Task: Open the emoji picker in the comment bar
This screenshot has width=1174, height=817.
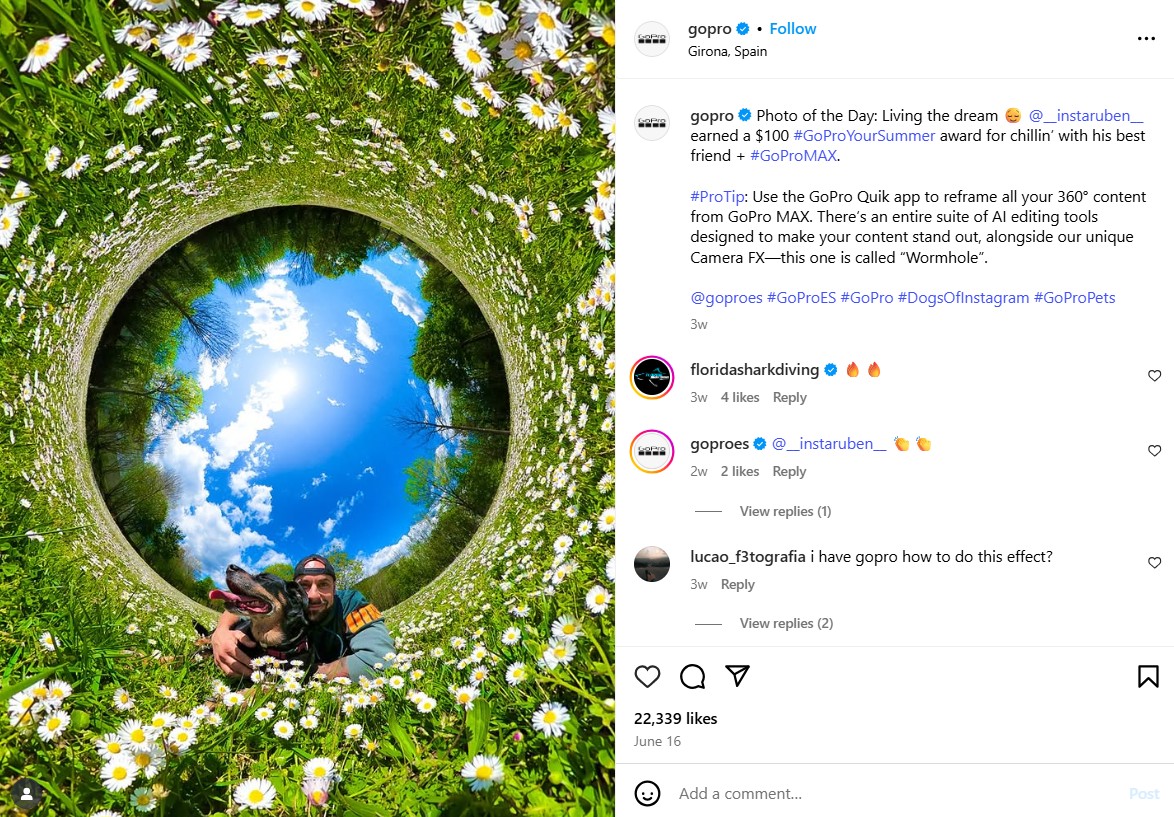Action: 648,793
